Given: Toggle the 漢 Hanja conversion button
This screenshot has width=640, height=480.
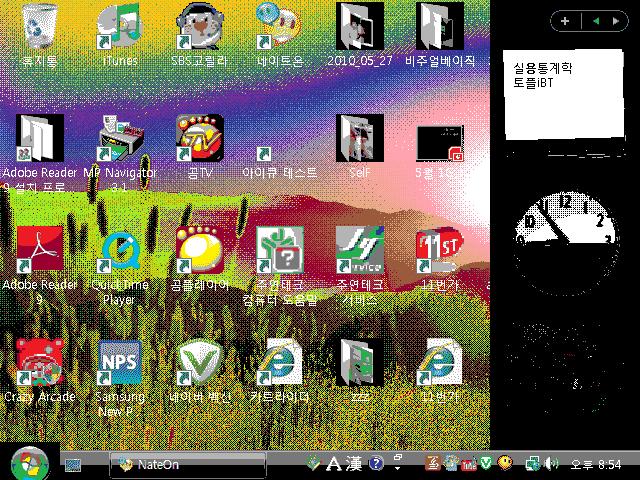Looking at the screenshot, I should point(353,463).
